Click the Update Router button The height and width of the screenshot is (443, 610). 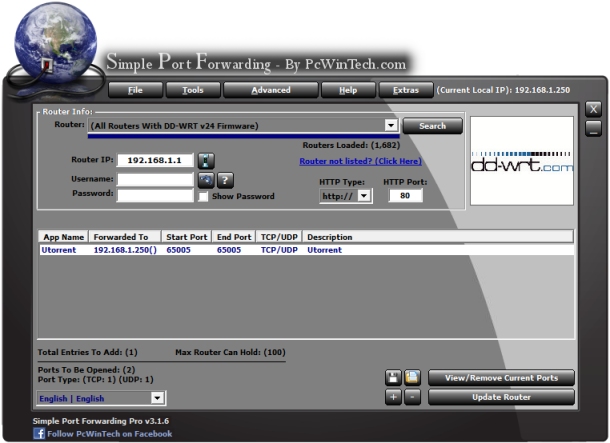pos(501,397)
